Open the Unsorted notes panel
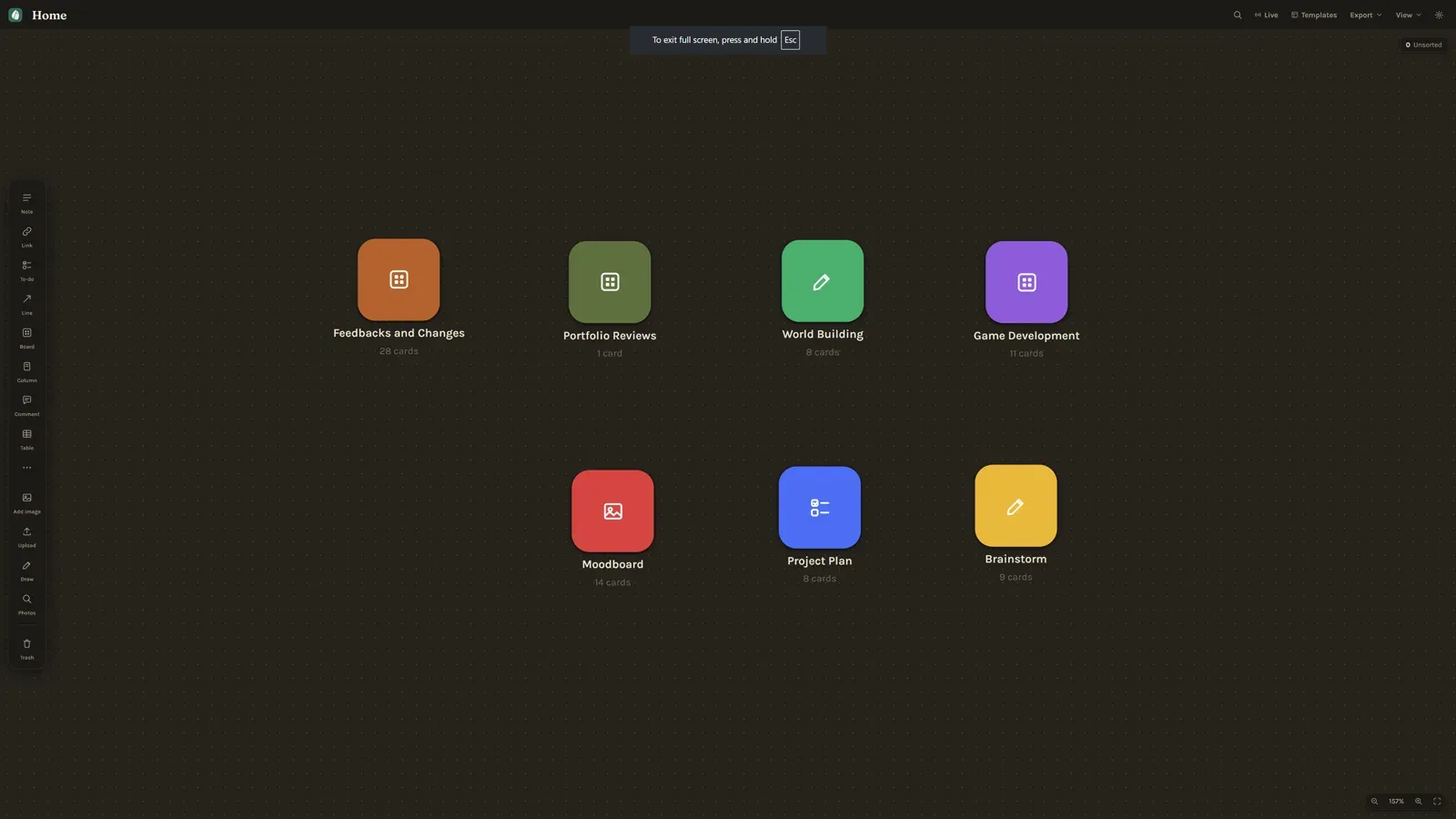Image resolution: width=1456 pixels, height=819 pixels. coord(1423,45)
